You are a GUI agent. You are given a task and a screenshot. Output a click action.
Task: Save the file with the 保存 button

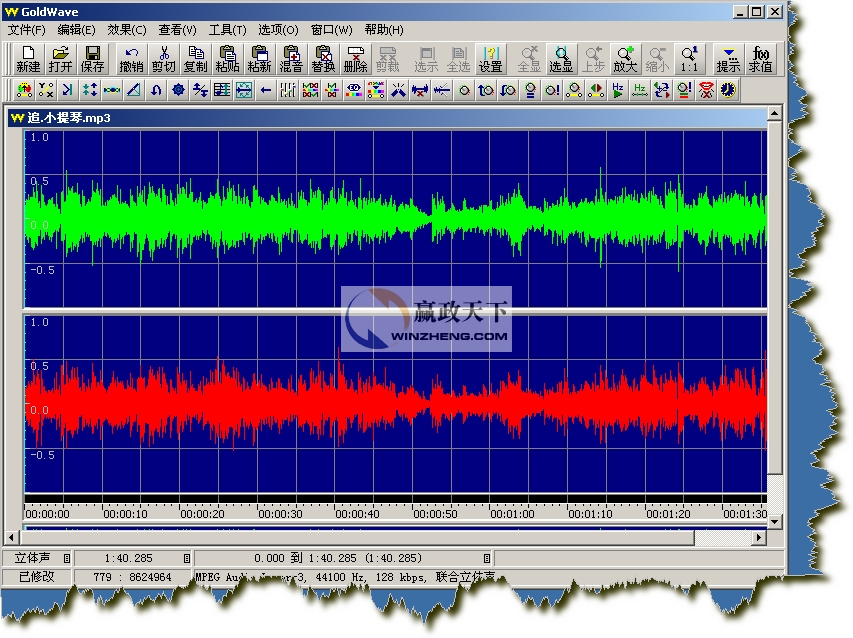pyautogui.click(x=92, y=59)
